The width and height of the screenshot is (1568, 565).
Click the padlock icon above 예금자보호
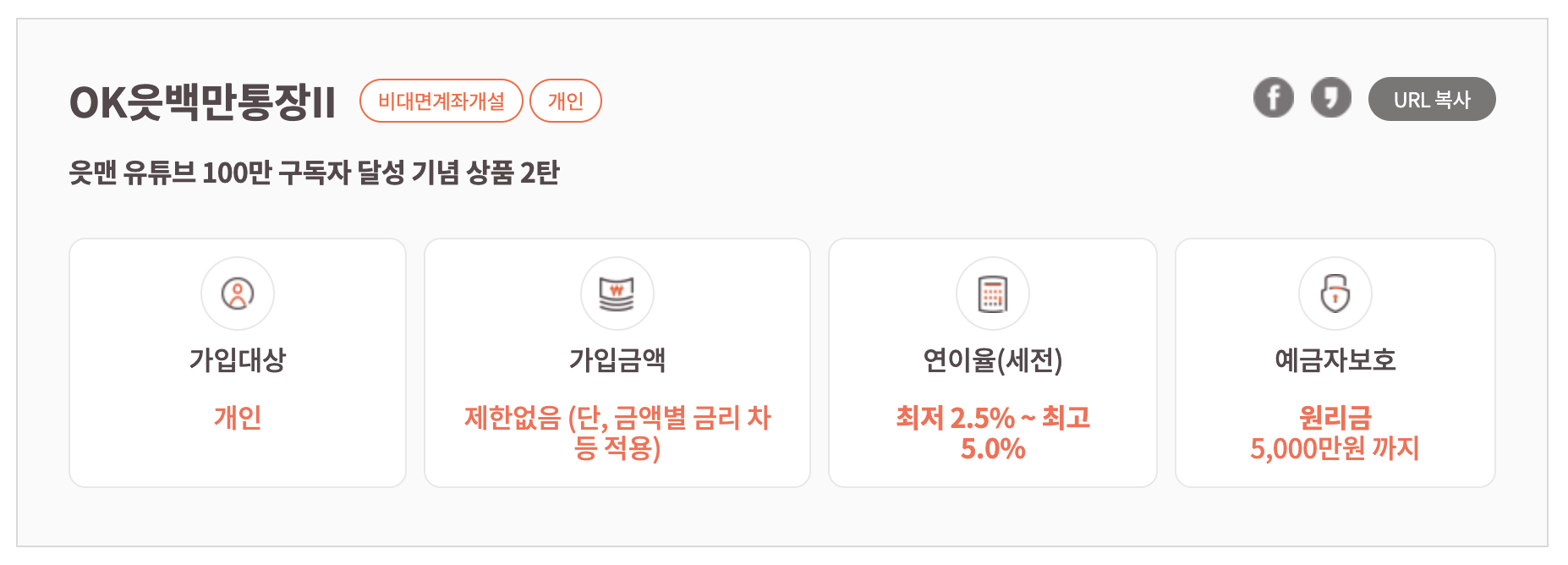pyautogui.click(x=1335, y=293)
